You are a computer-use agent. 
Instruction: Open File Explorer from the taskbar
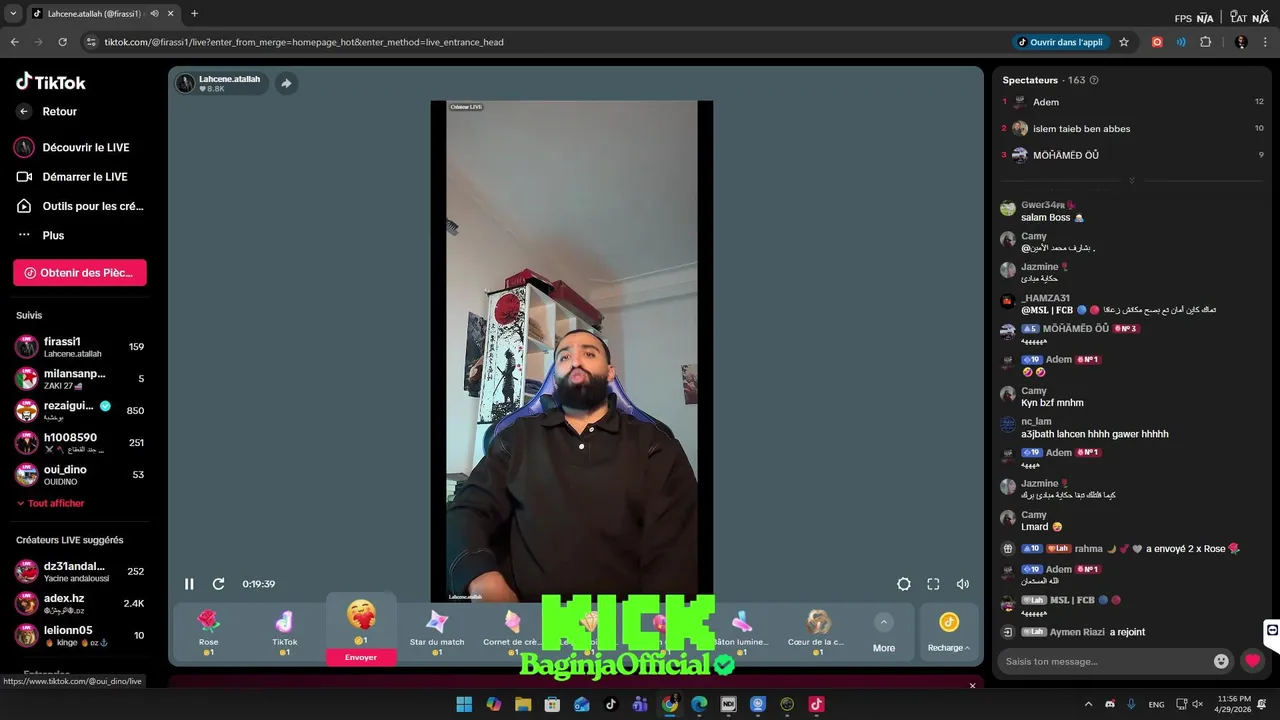(523, 704)
